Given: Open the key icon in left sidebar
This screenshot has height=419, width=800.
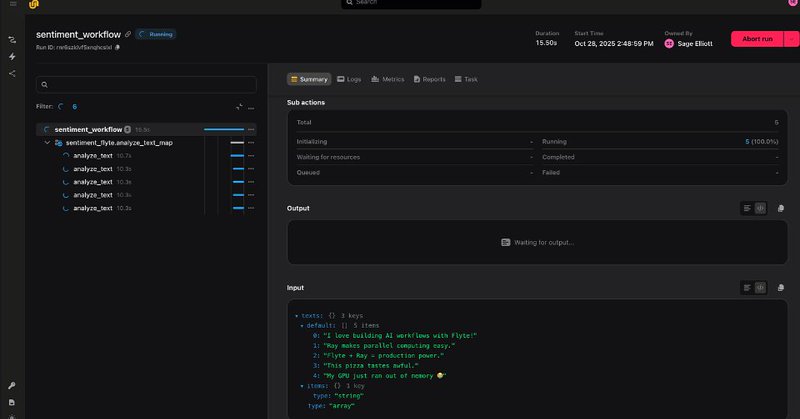Looking at the screenshot, I should pyautogui.click(x=12, y=385).
